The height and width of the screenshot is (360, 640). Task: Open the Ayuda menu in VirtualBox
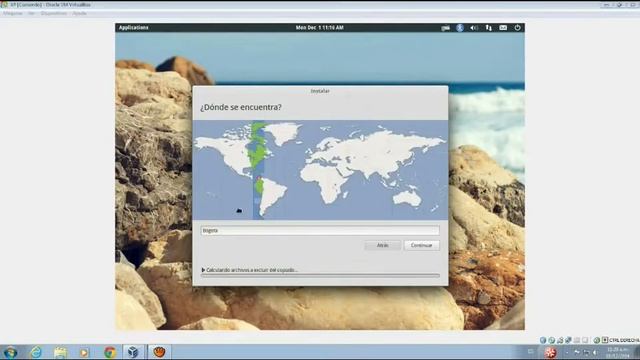pyautogui.click(x=80, y=13)
